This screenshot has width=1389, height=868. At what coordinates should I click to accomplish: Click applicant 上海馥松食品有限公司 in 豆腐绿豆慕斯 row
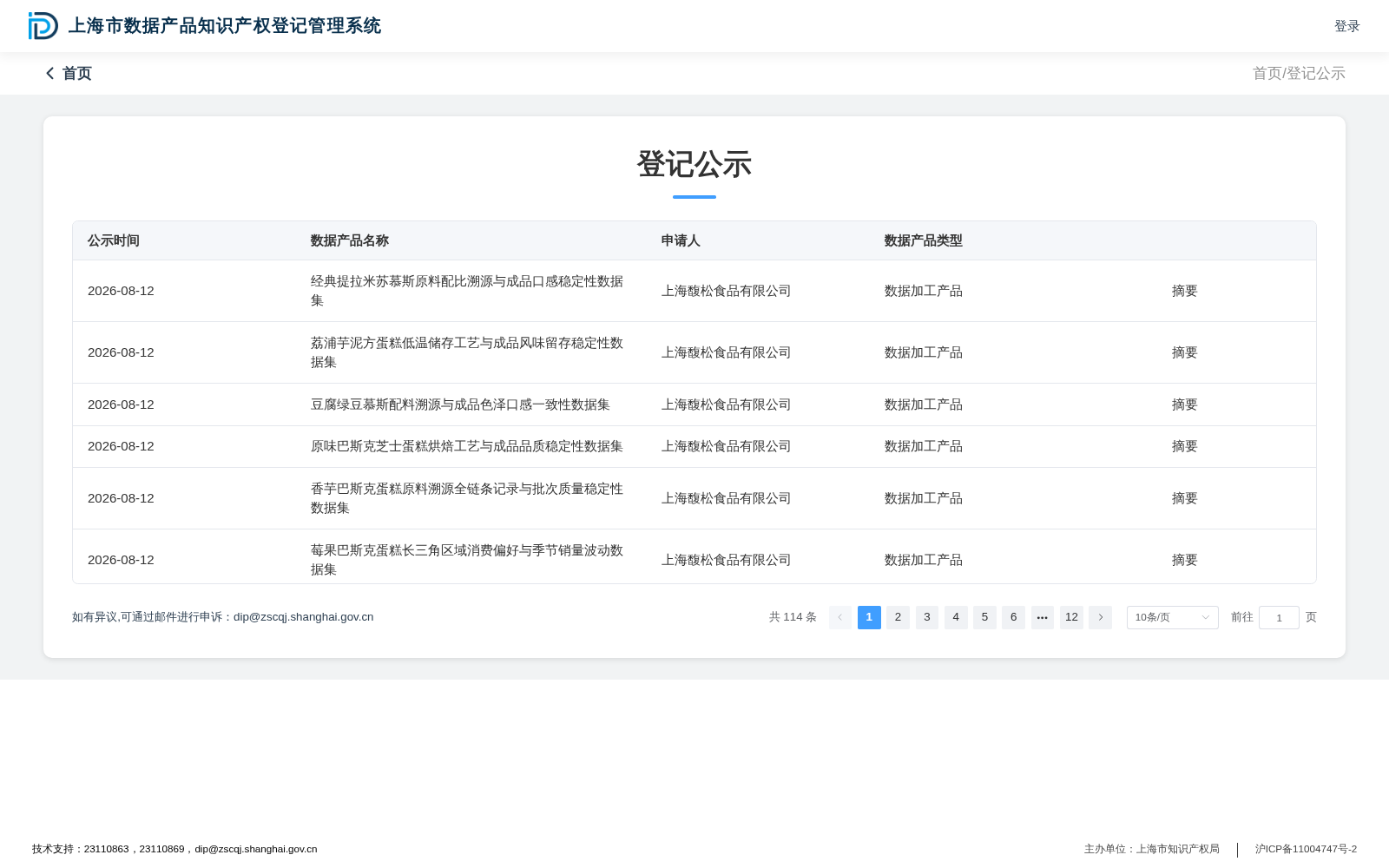(x=727, y=404)
